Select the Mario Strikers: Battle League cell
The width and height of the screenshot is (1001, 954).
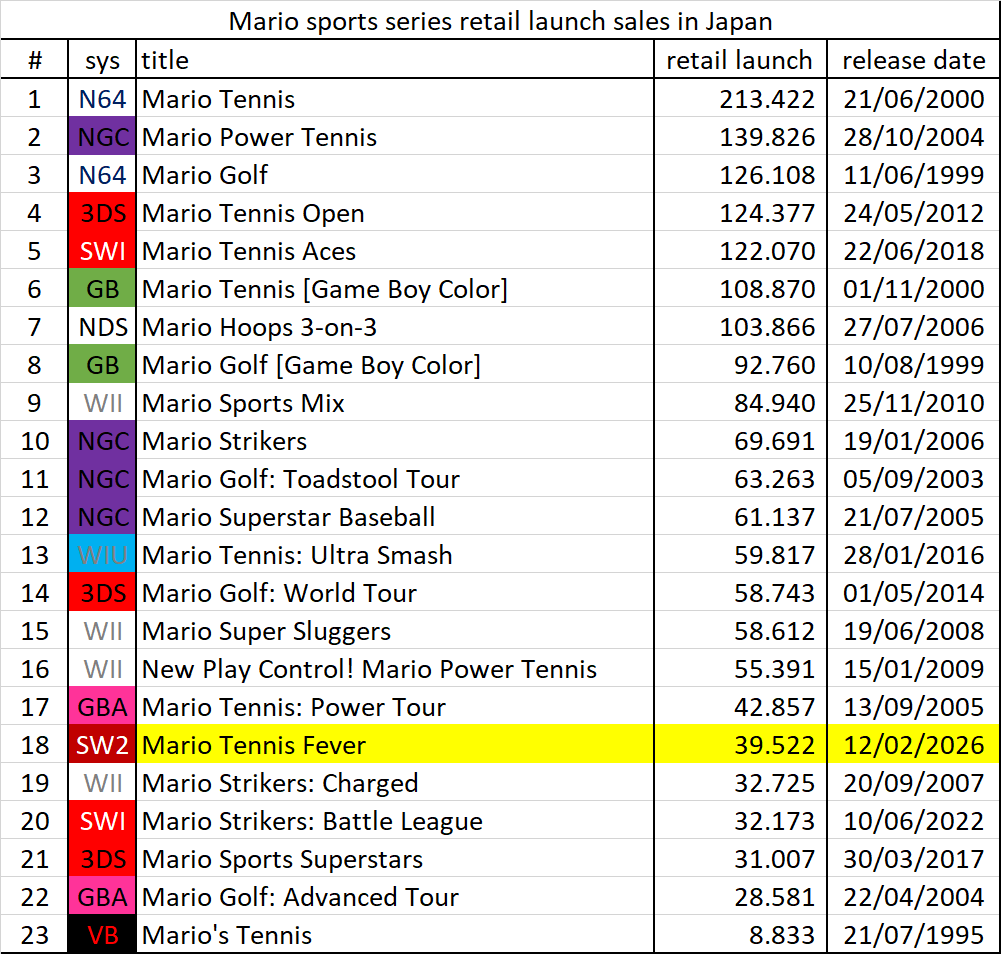[x=312, y=821]
